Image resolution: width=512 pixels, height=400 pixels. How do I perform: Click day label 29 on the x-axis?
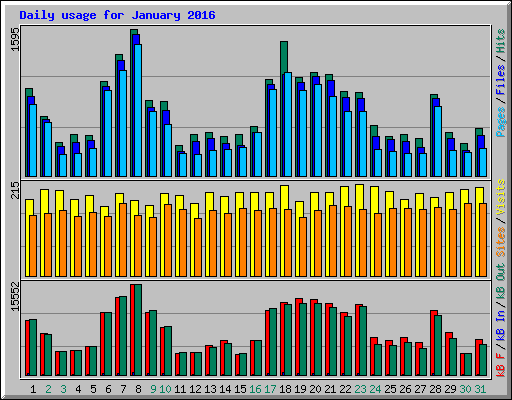coord(450,389)
